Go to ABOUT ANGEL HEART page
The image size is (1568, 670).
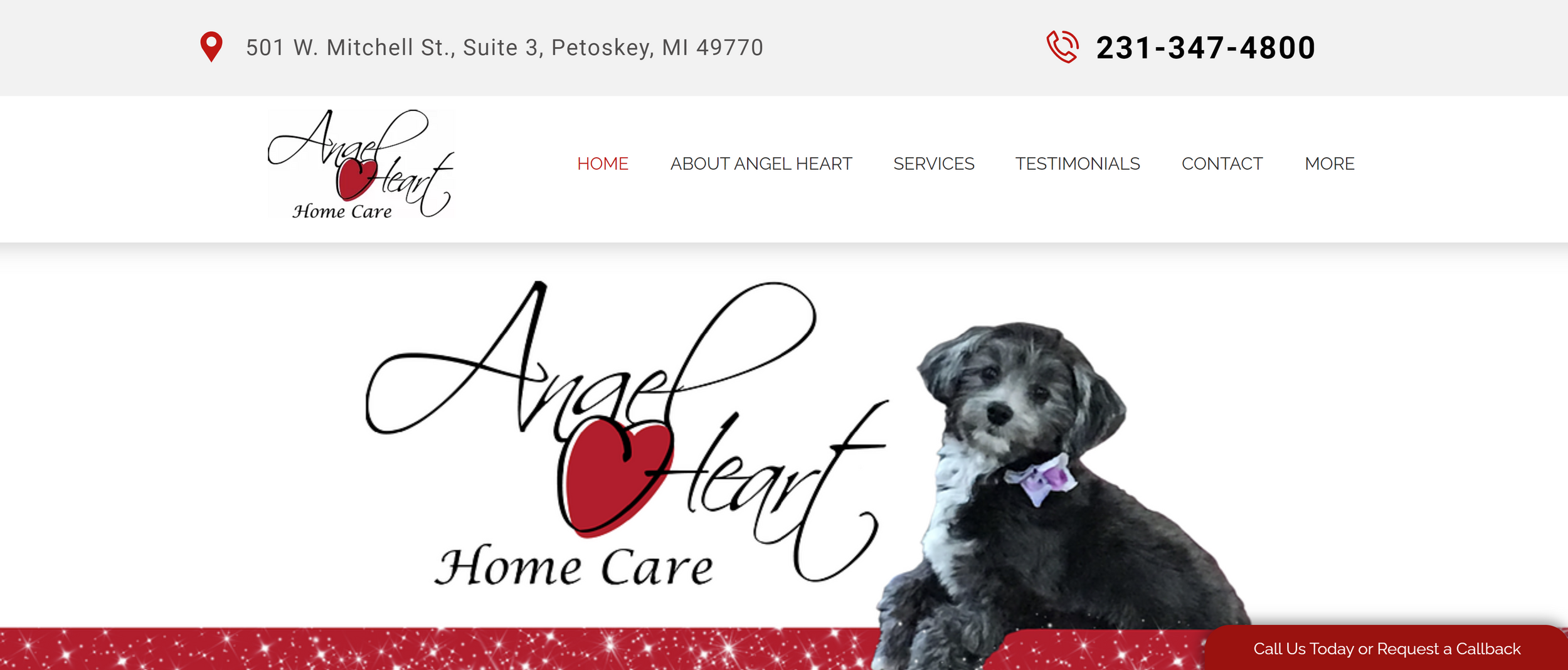tap(761, 164)
